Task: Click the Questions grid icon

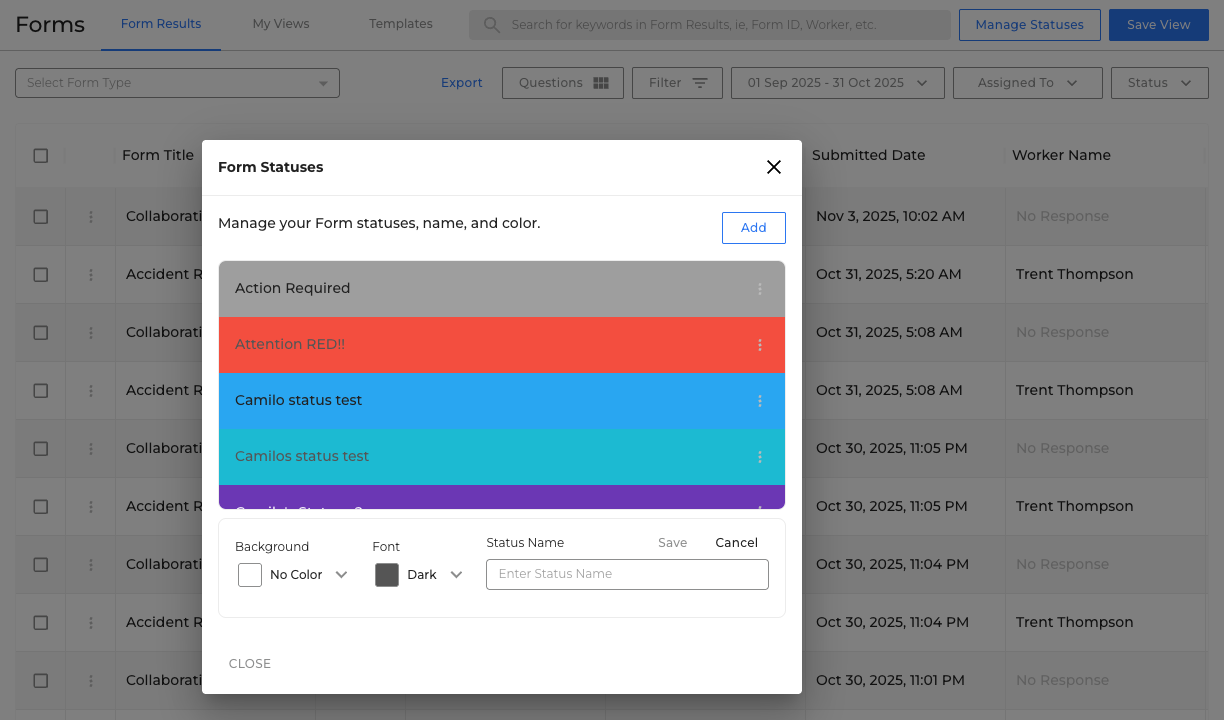Action: pyautogui.click(x=601, y=83)
